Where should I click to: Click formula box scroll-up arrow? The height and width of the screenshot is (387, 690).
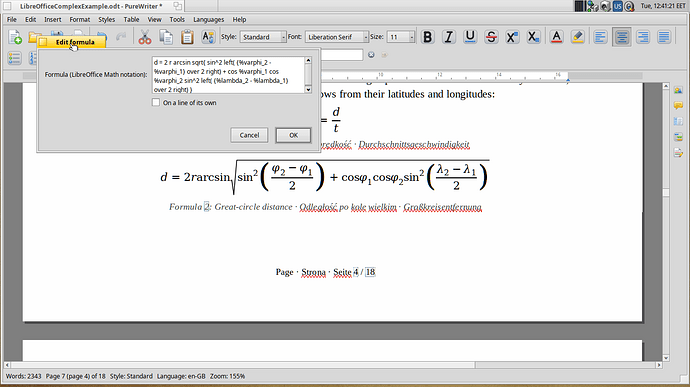point(308,60)
